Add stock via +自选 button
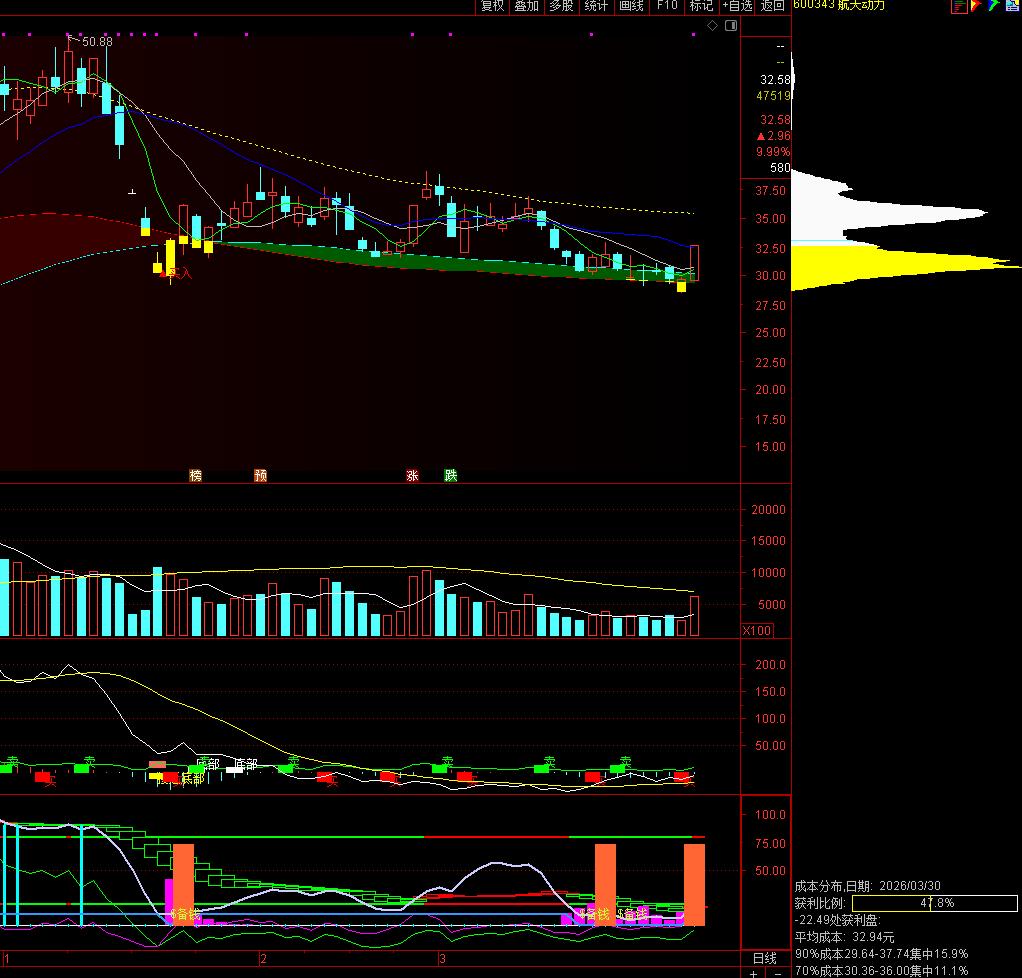Screen dimensions: 1022x978 (x=737, y=6)
